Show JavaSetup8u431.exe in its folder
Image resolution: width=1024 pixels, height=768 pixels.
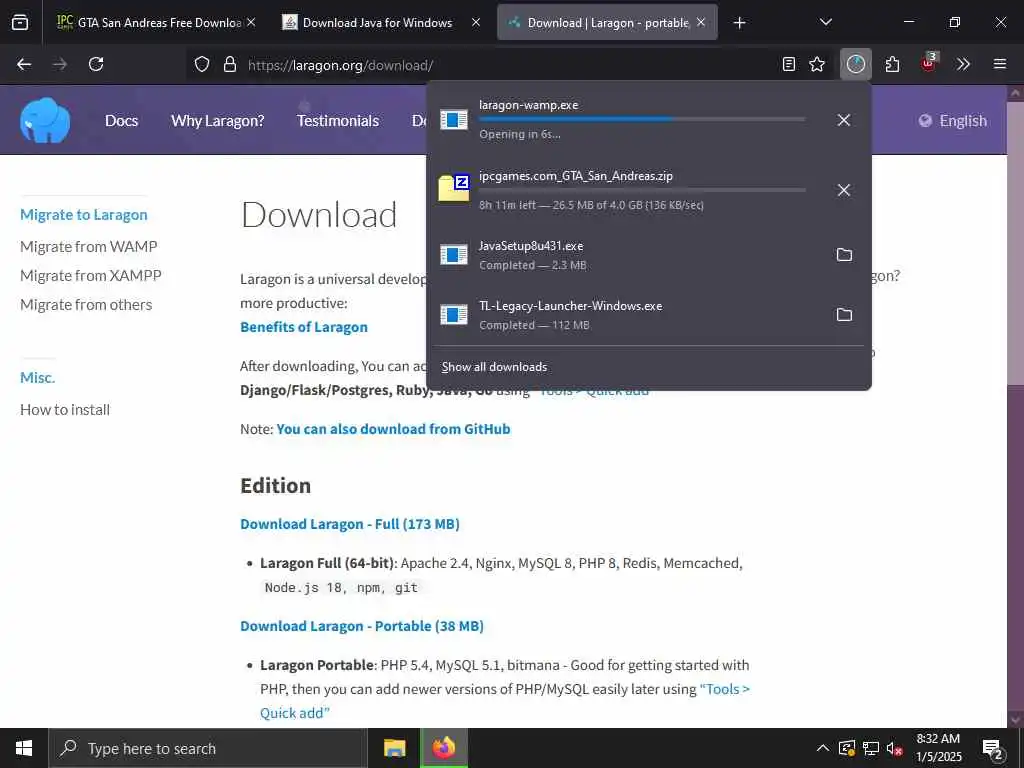844,255
